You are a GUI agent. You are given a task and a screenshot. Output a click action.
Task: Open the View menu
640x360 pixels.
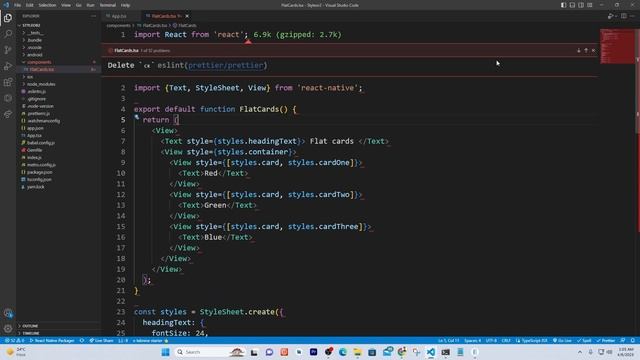click(x=66, y=5)
